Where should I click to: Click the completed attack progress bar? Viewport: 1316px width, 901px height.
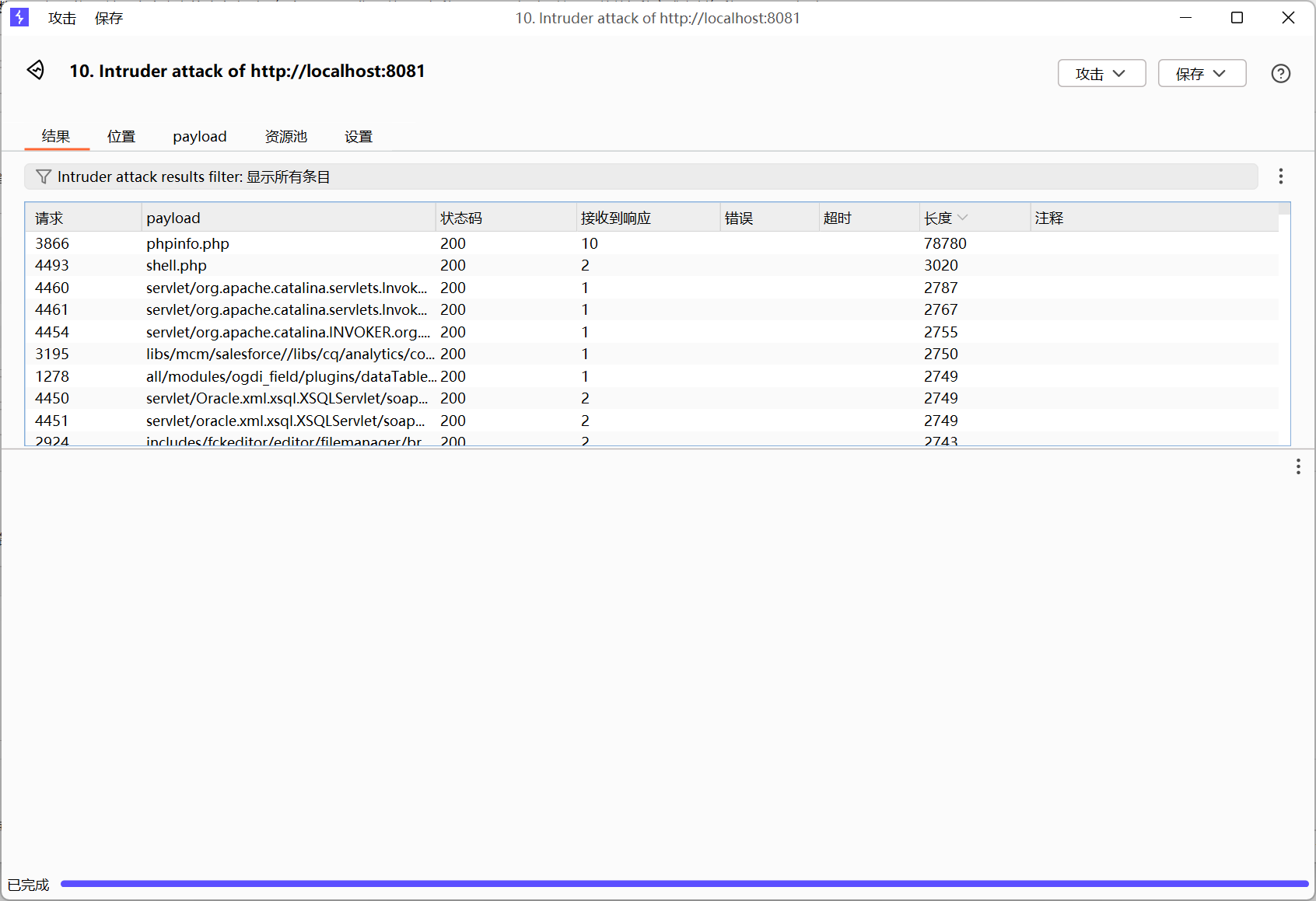[684, 884]
